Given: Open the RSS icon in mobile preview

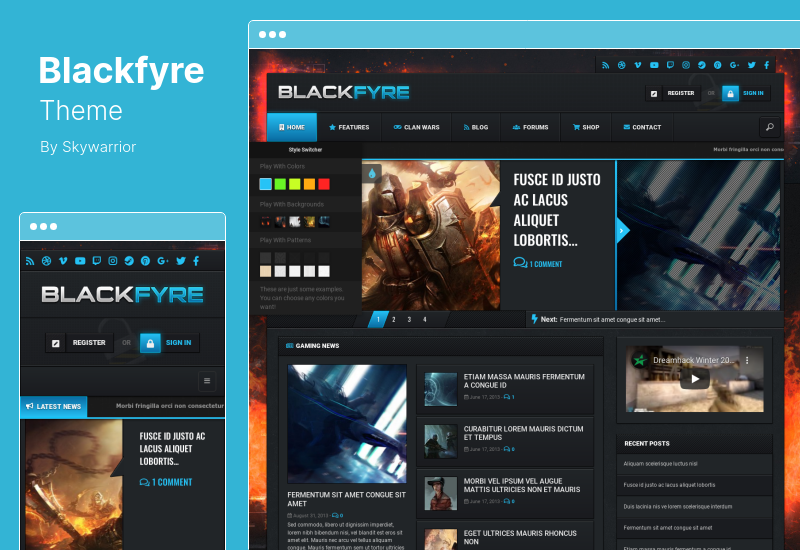Looking at the screenshot, I should [30, 261].
